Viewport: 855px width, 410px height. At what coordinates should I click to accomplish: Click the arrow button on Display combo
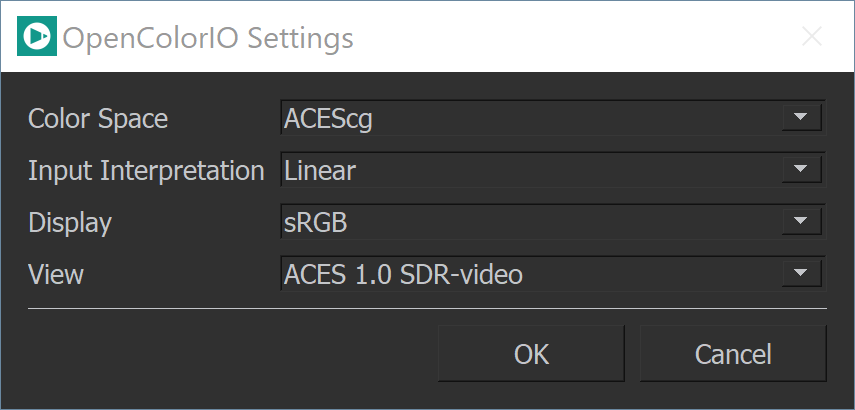[x=801, y=221]
